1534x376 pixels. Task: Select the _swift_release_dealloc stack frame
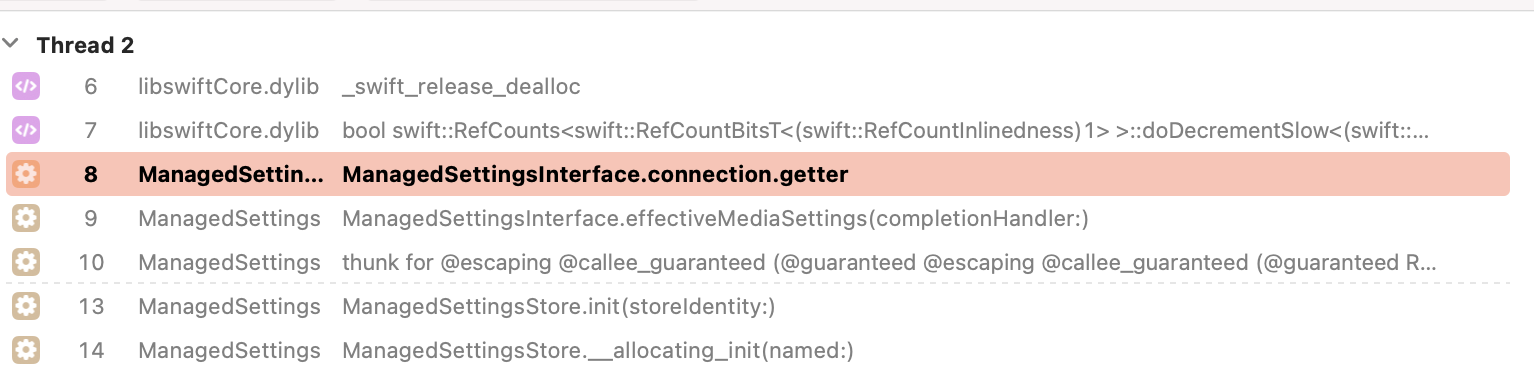click(x=757, y=87)
